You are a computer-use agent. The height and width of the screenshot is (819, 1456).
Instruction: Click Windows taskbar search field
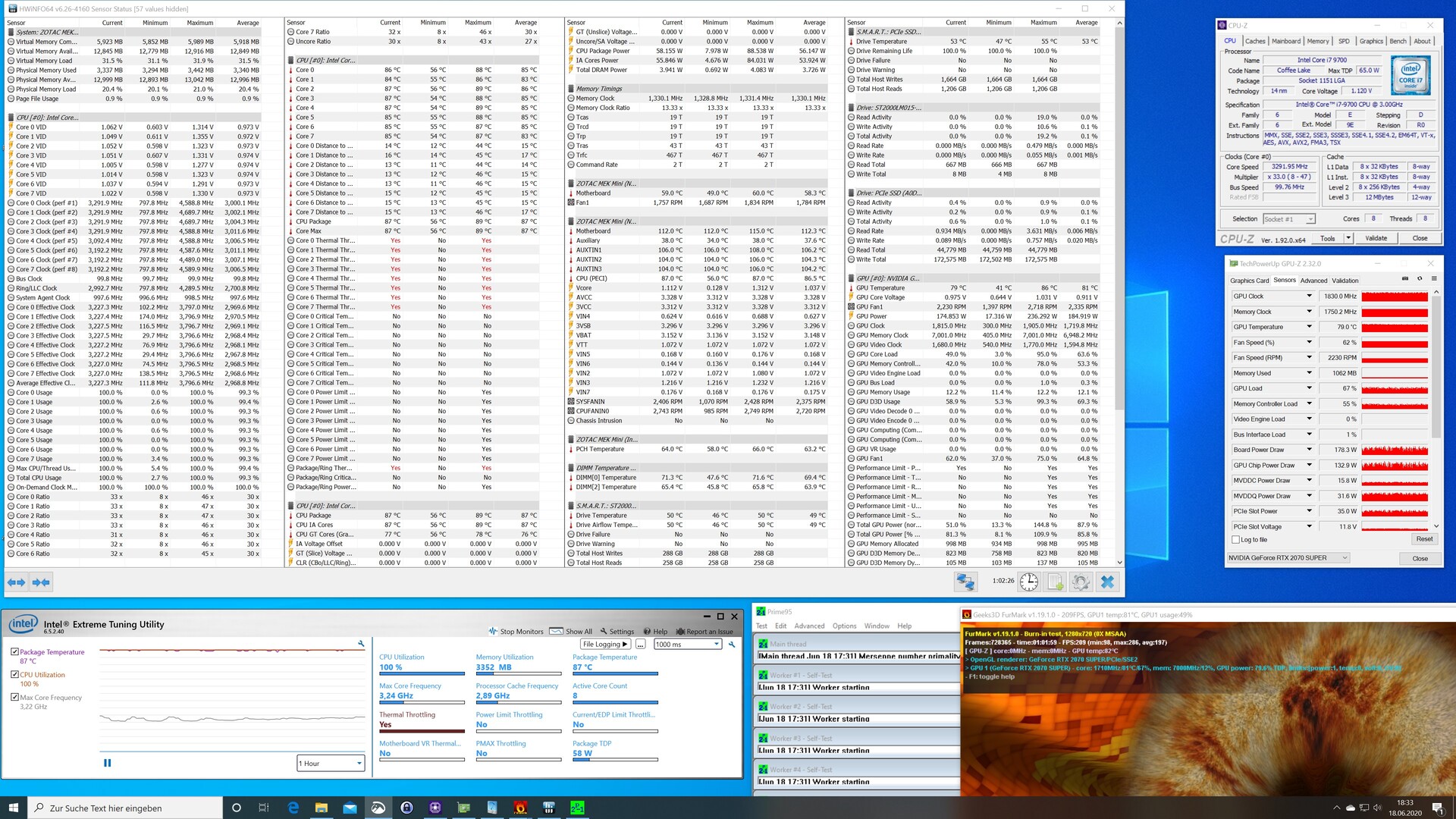coord(125,808)
